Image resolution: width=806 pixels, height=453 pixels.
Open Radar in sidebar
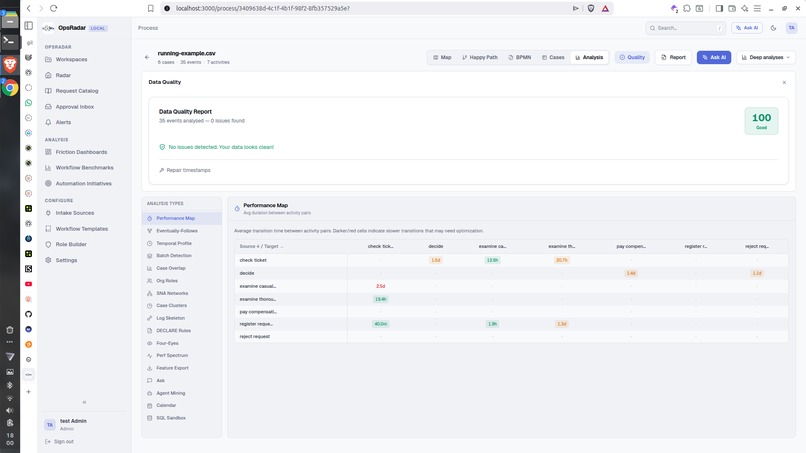63,75
